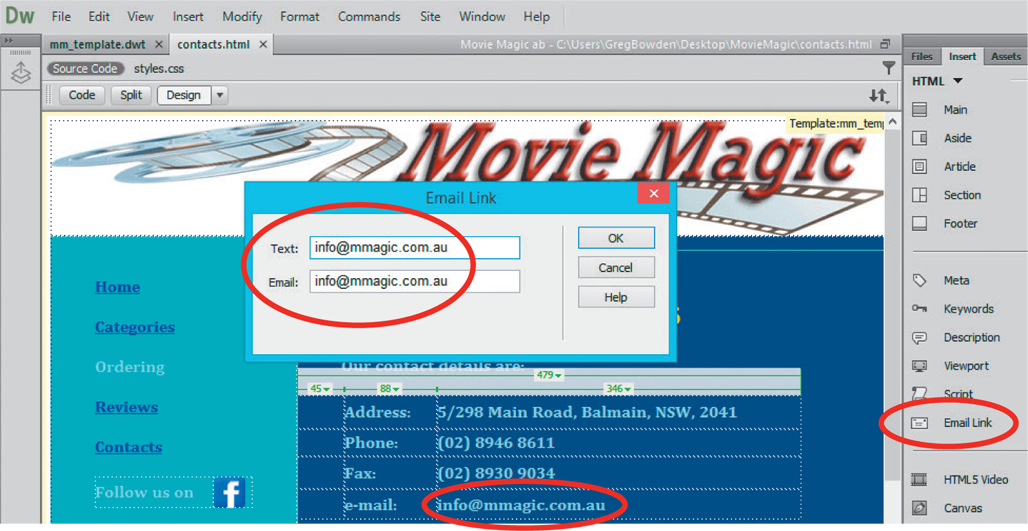Image resolution: width=1028 pixels, height=531 pixels.
Task: Click OK in Email Link dialog
Action: tap(616, 238)
